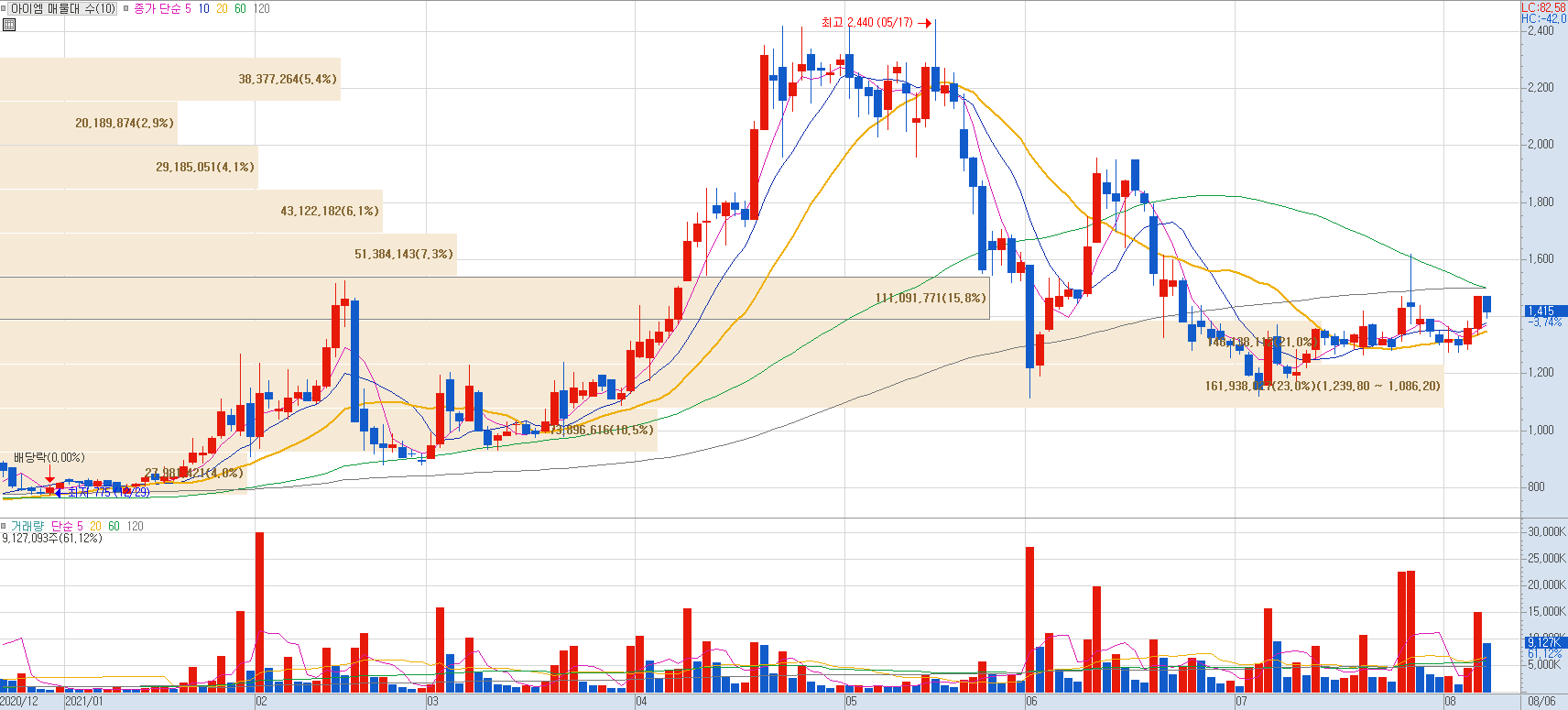Click the 배당락(0.00%) ex-dividend marker
The height and width of the screenshot is (710, 1568).
coord(49,457)
